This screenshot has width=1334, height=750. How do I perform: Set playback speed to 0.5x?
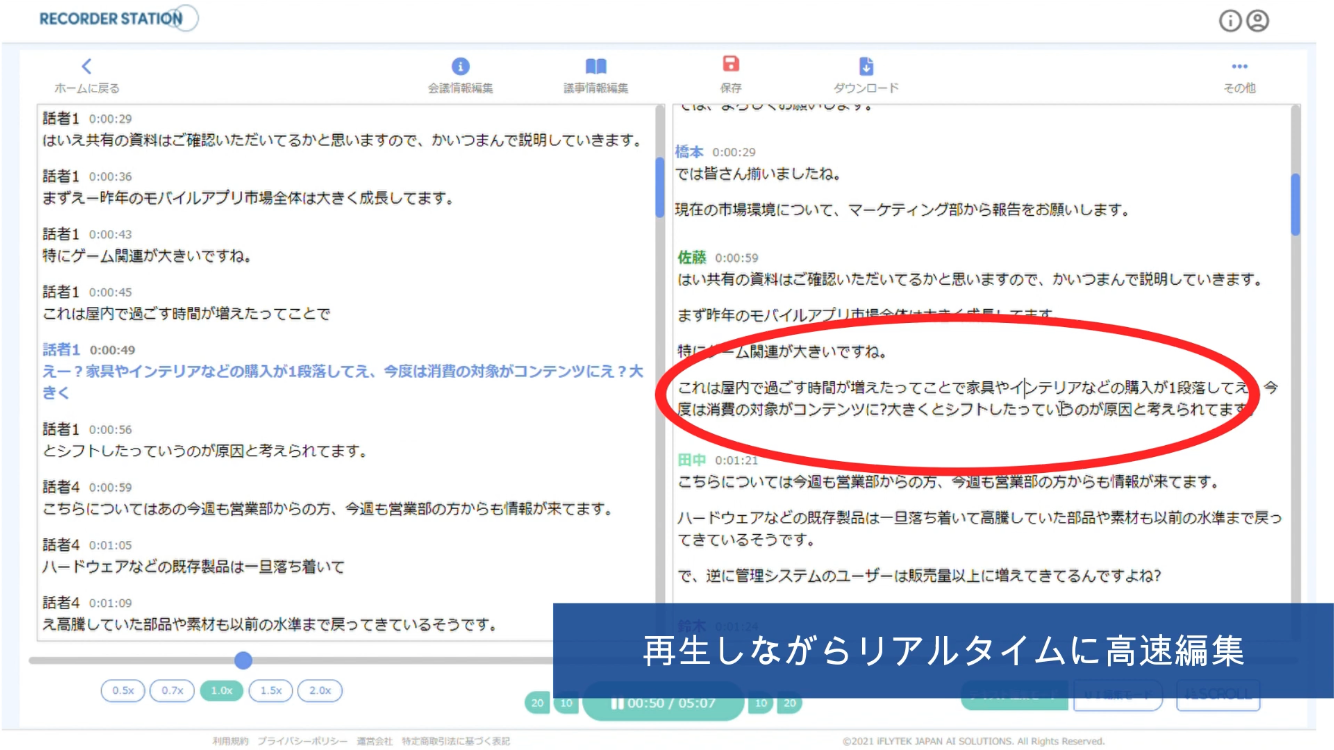[x=123, y=690]
